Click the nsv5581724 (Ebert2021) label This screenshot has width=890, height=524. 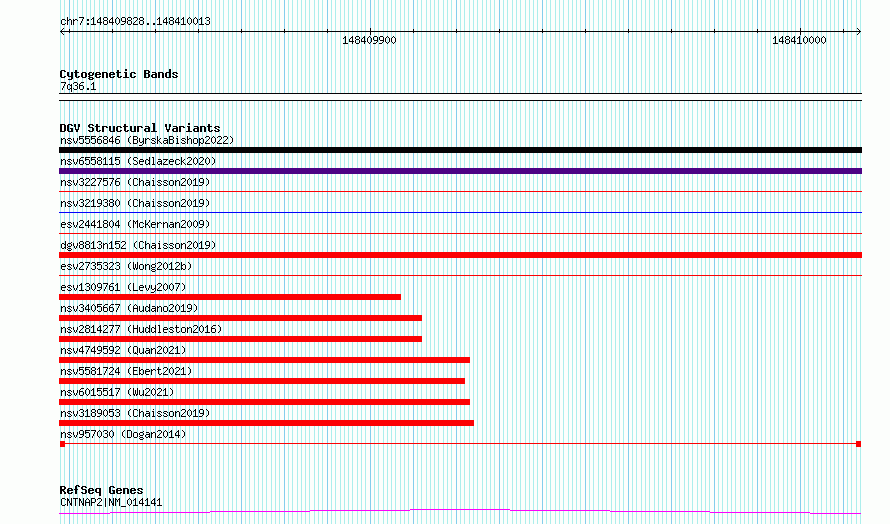pos(126,371)
